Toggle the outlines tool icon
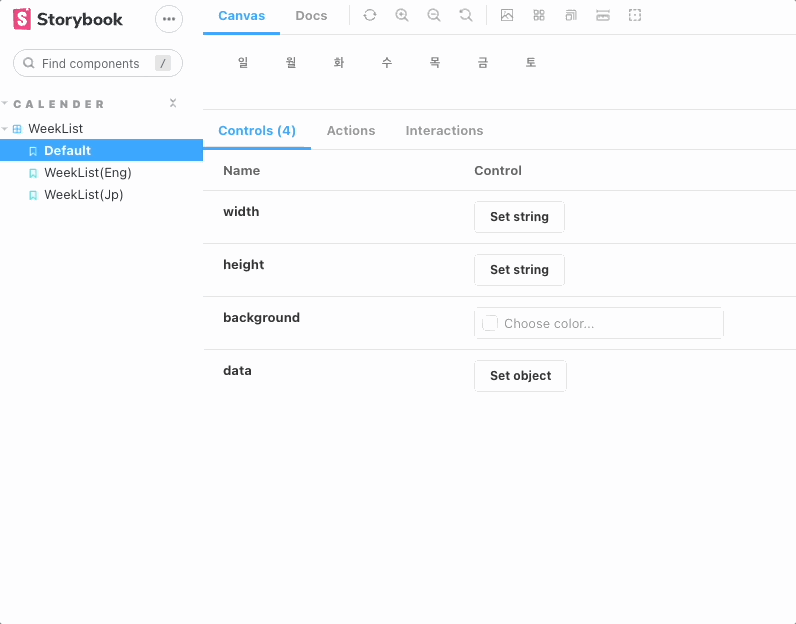This screenshot has width=796, height=624. (x=635, y=15)
